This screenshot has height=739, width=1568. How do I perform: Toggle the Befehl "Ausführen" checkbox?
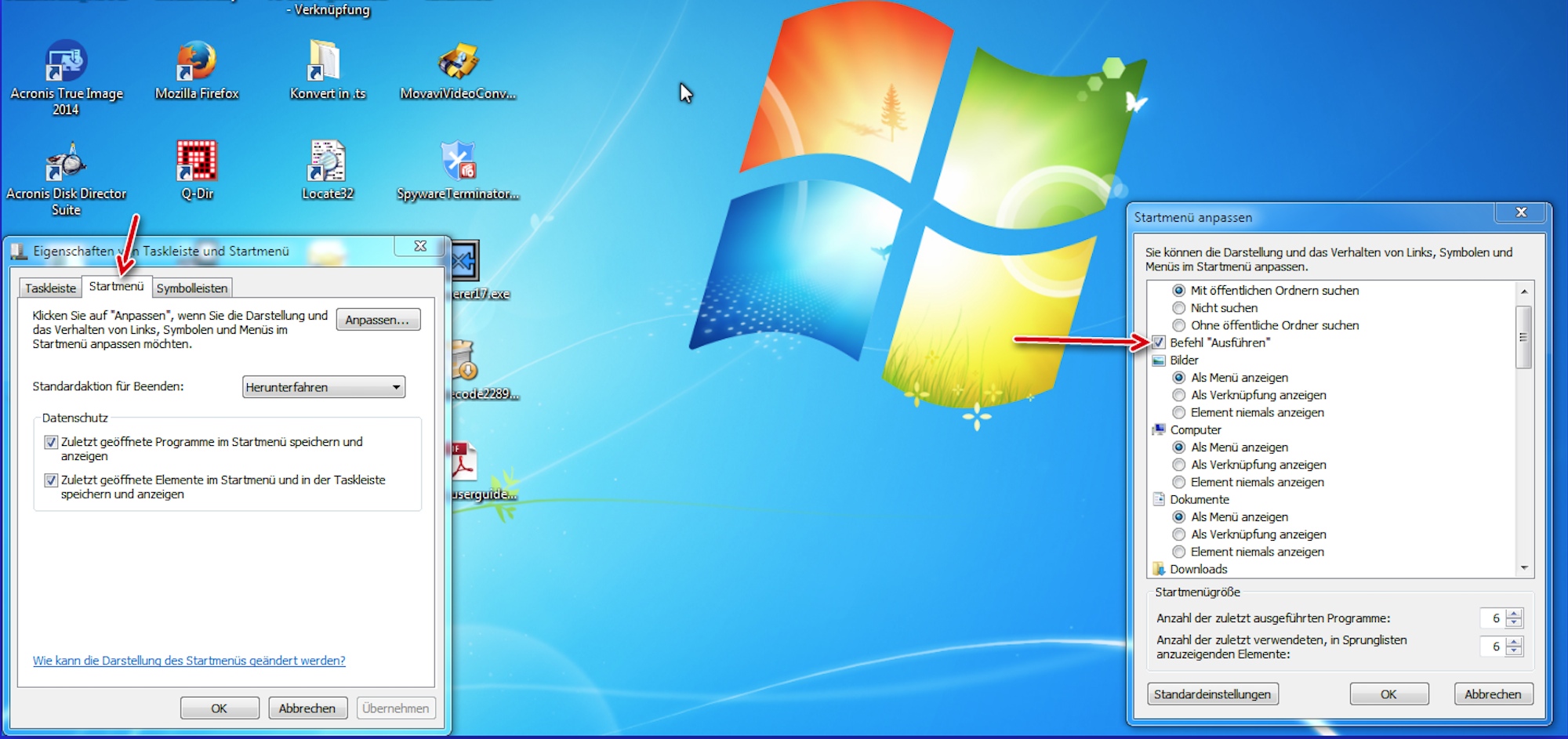click(1159, 342)
